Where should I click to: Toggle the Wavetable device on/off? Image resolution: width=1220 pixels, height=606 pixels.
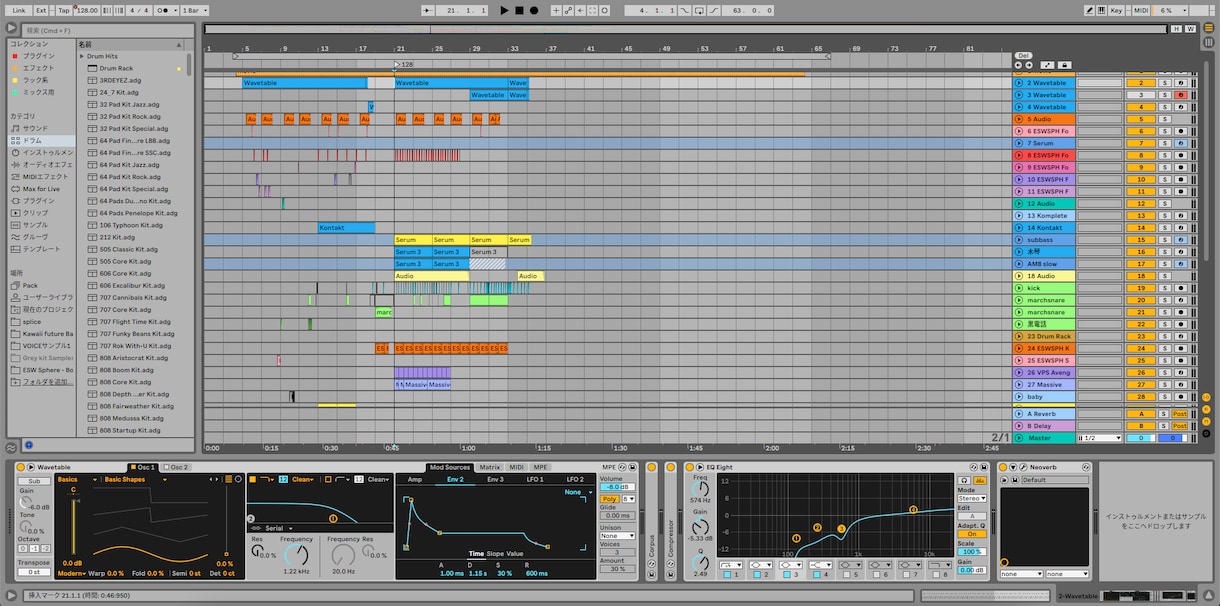click(x=20, y=467)
